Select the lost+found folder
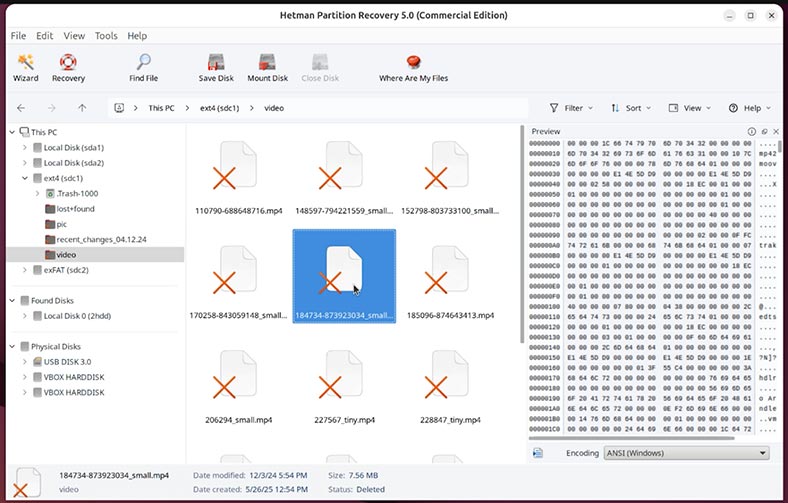 [70, 209]
